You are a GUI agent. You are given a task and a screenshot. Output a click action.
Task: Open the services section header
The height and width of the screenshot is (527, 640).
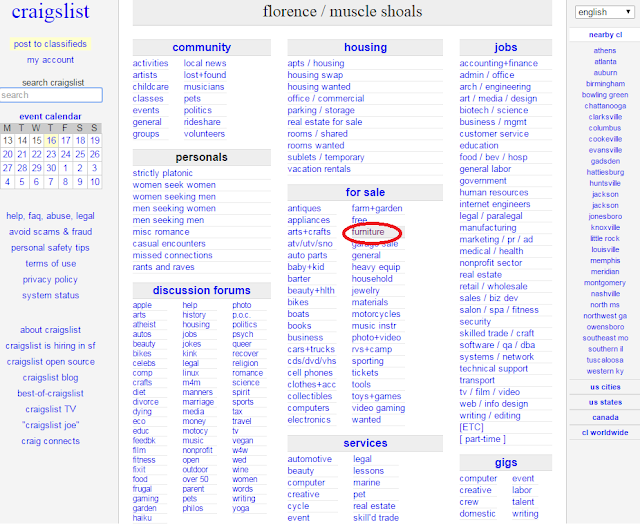click(x=365, y=443)
